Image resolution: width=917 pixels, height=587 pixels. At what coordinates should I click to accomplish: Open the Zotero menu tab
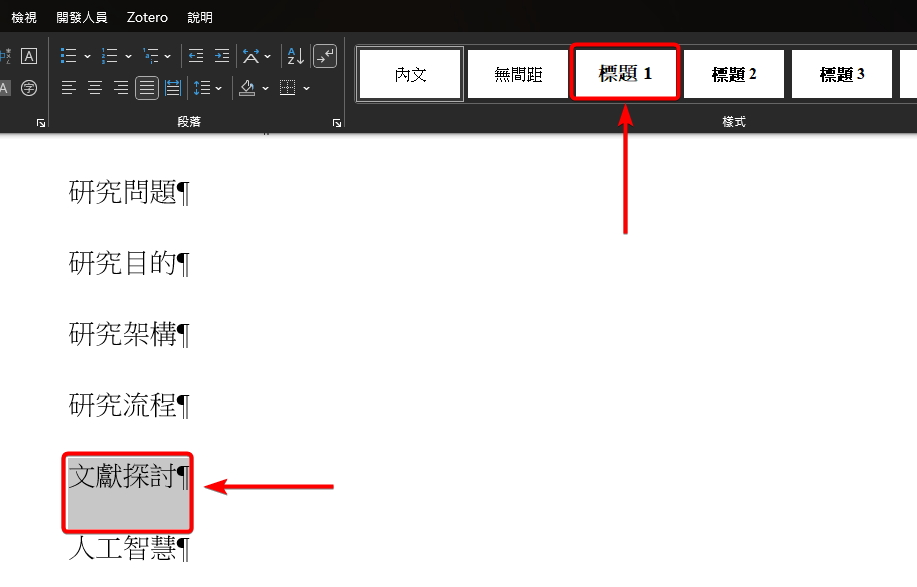tap(148, 17)
